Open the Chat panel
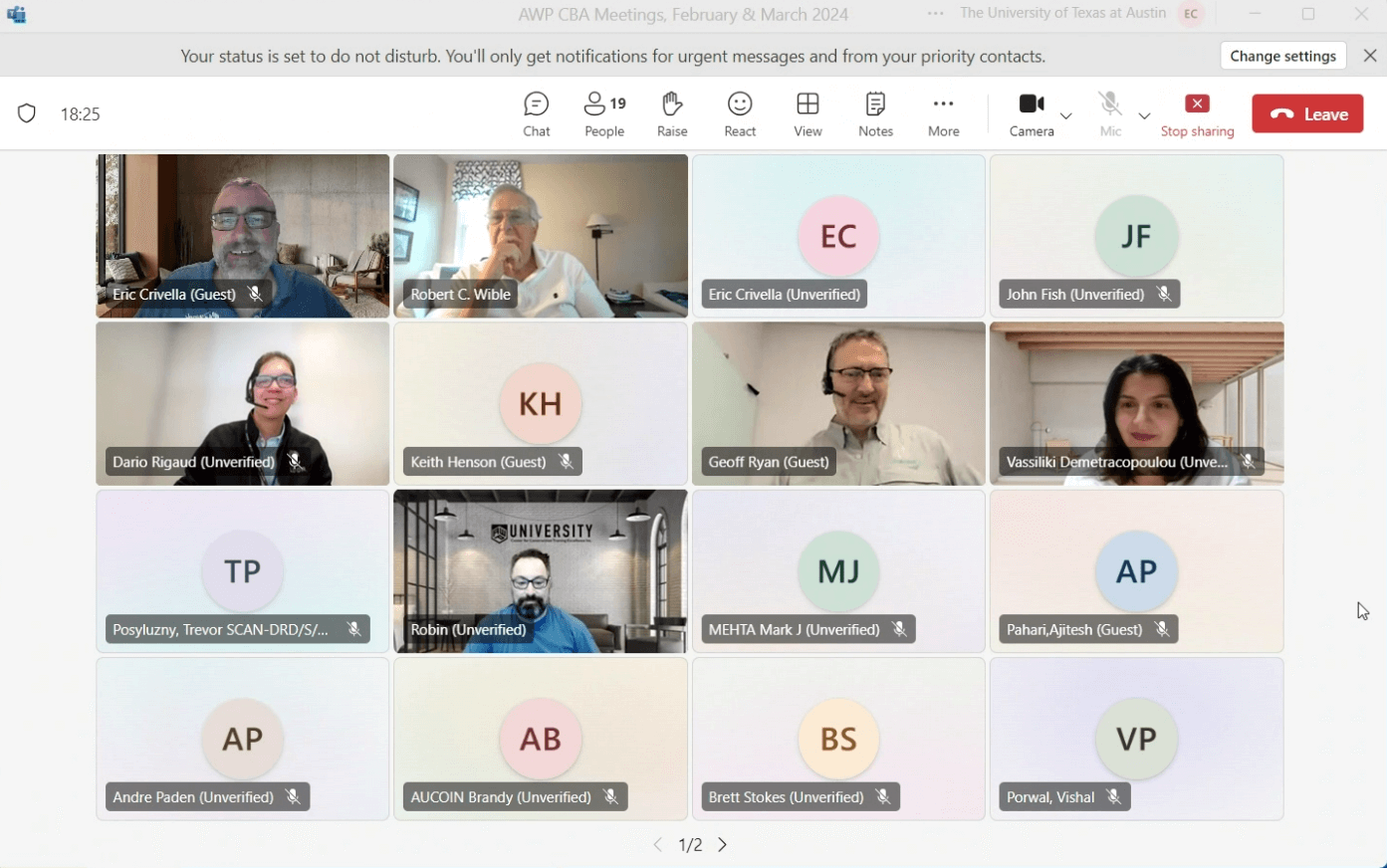 [x=536, y=113]
